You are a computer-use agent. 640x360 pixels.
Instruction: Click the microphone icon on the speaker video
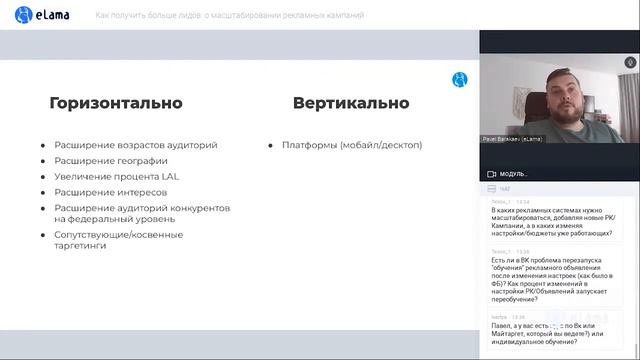630,62
